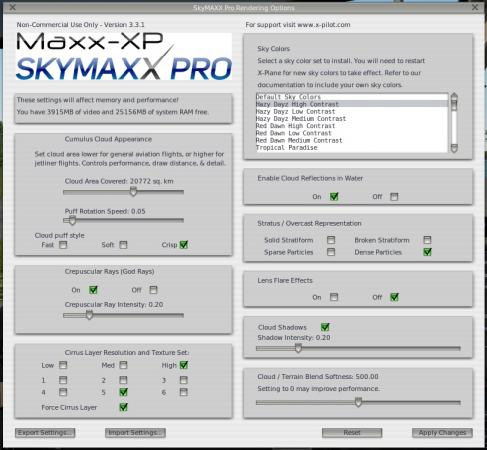Choose Low cirrus resolution checkbox
This screenshot has height=450, width=487.
(x=63, y=365)
